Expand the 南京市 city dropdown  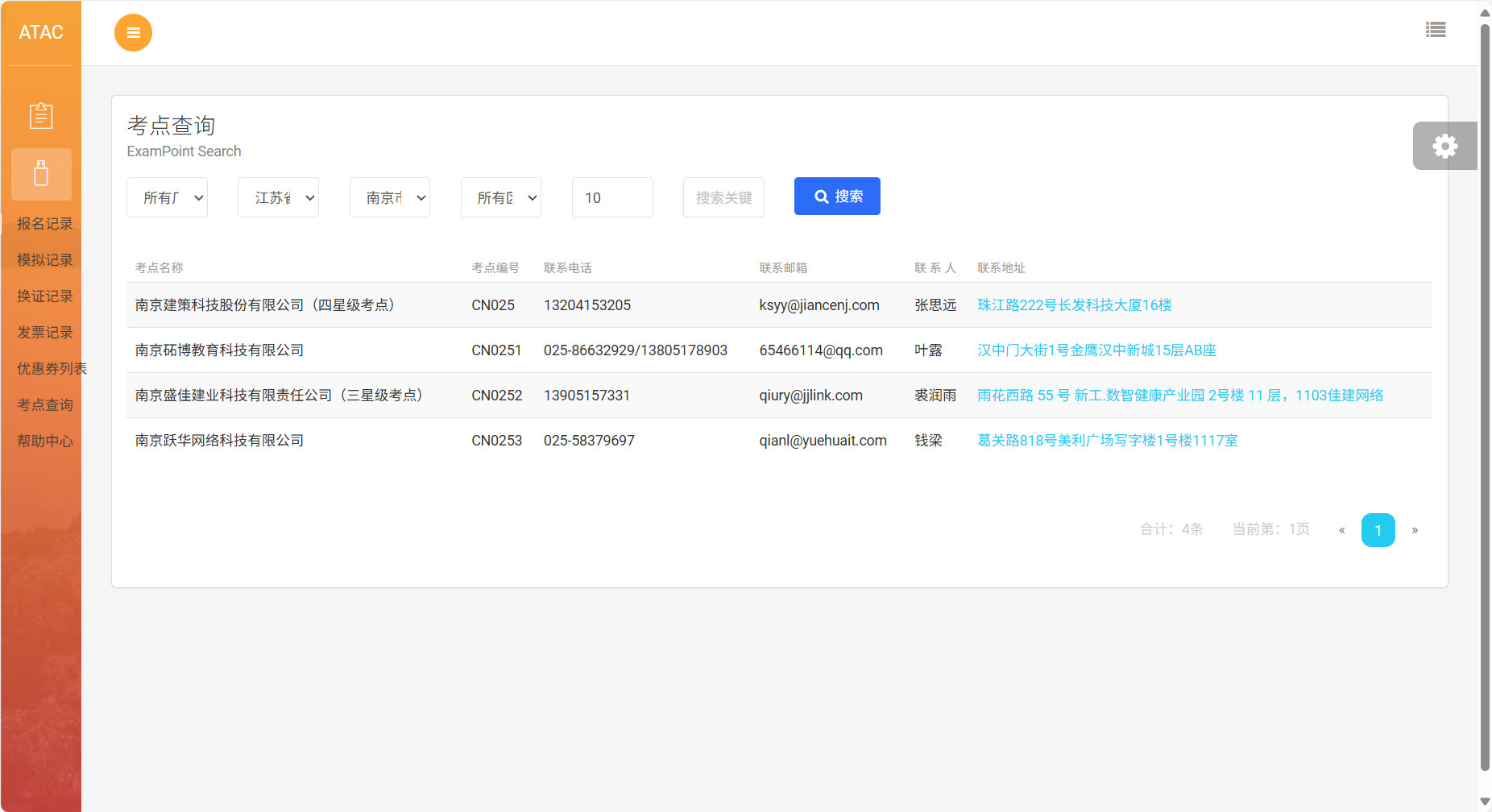(x=389, y=198)
